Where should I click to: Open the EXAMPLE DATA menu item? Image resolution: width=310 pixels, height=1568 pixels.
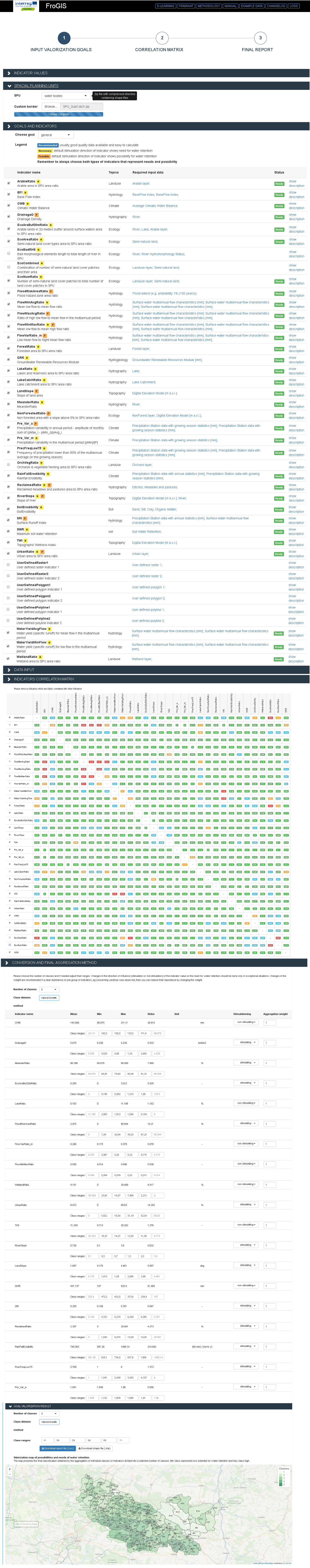252,6
